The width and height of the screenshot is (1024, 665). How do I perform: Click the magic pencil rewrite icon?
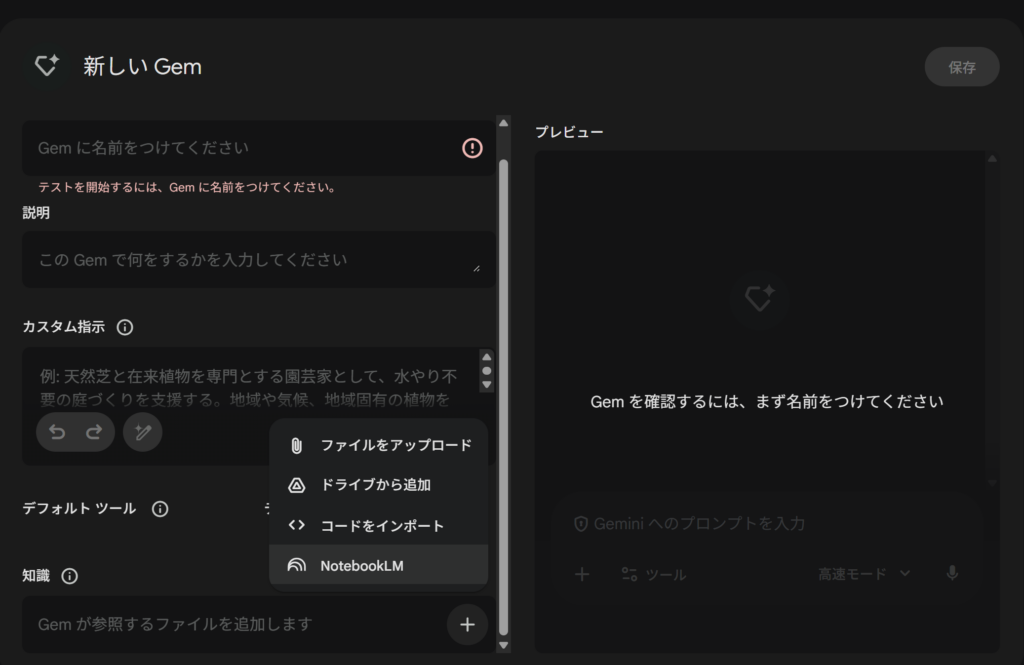(143, 432)
